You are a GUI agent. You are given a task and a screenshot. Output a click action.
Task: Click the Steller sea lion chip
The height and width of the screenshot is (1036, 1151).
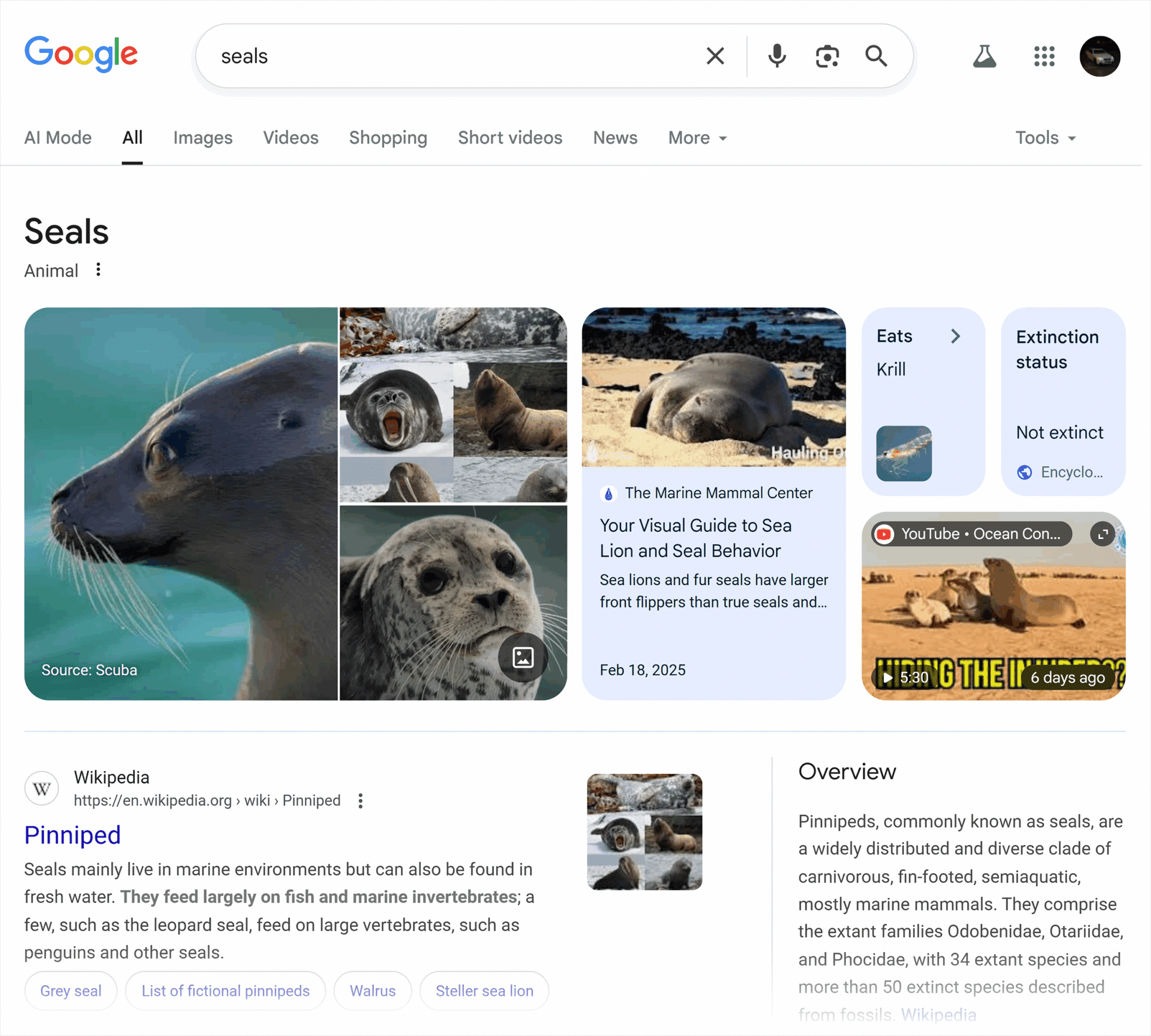[x=484, y=990]
